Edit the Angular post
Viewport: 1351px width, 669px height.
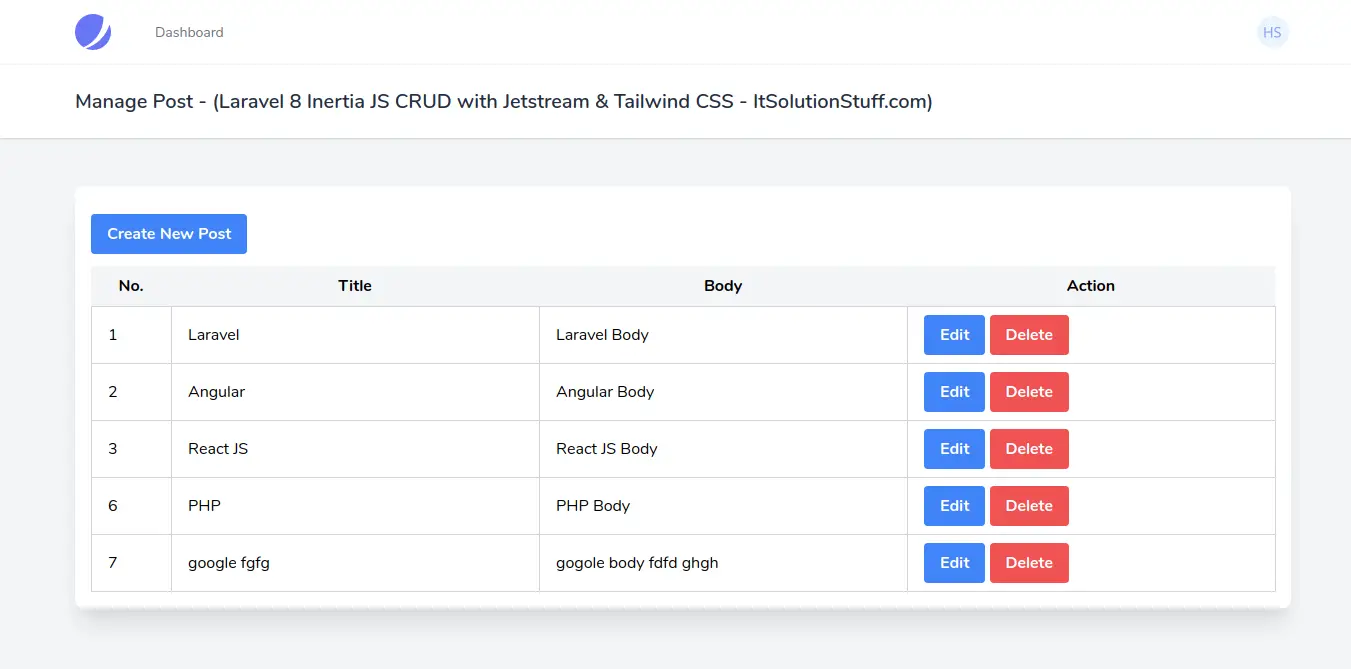point(953,391)
